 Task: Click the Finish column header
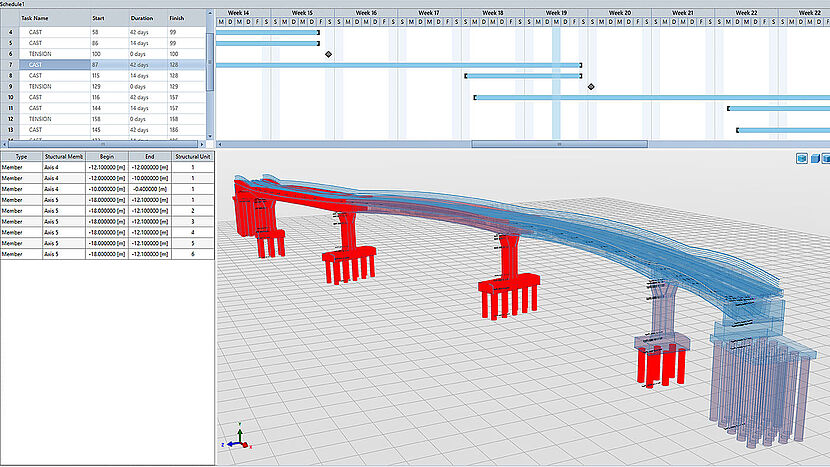tap(177, 17)
